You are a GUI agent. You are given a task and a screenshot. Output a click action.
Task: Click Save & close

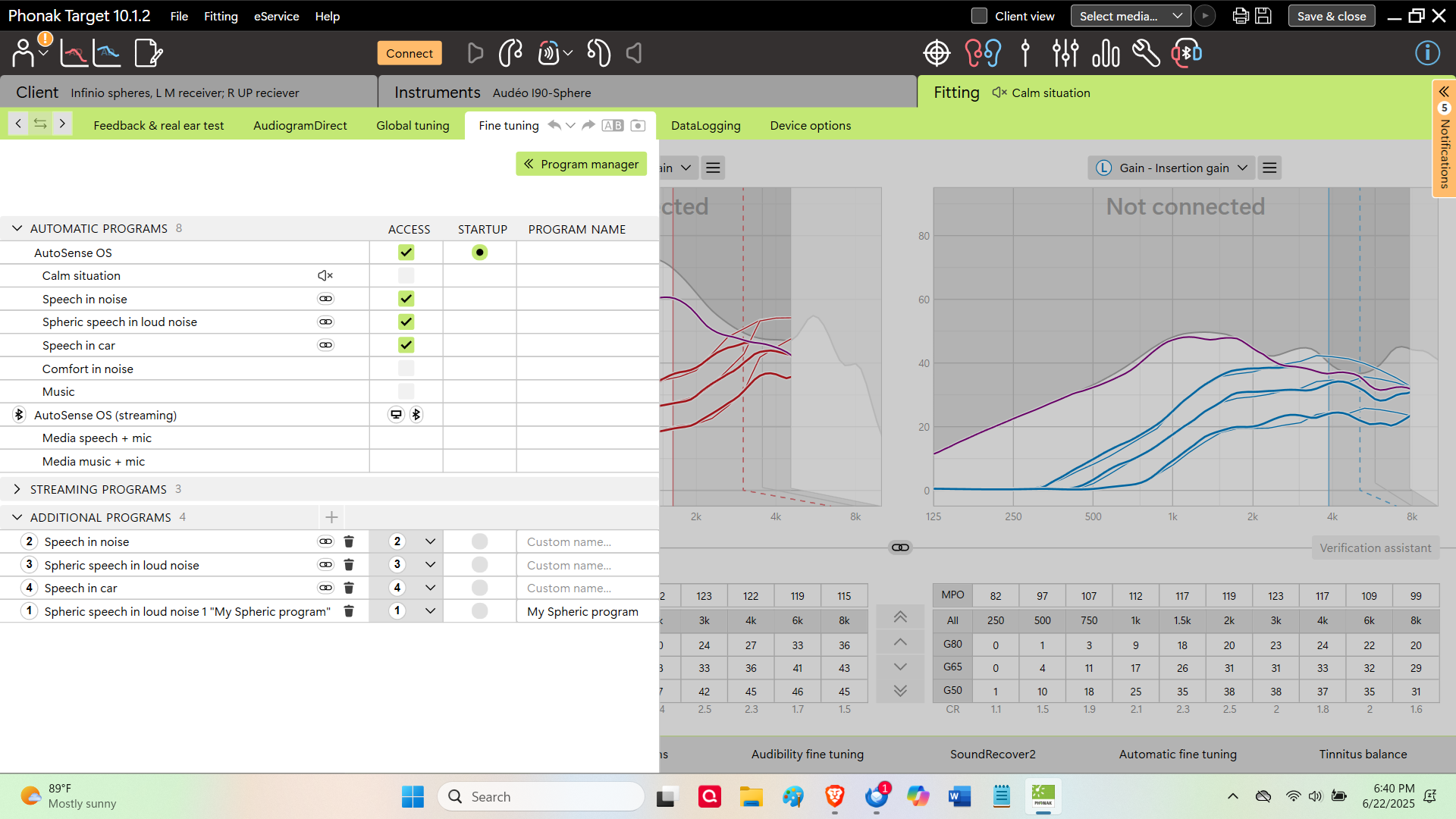(1331, 16)
